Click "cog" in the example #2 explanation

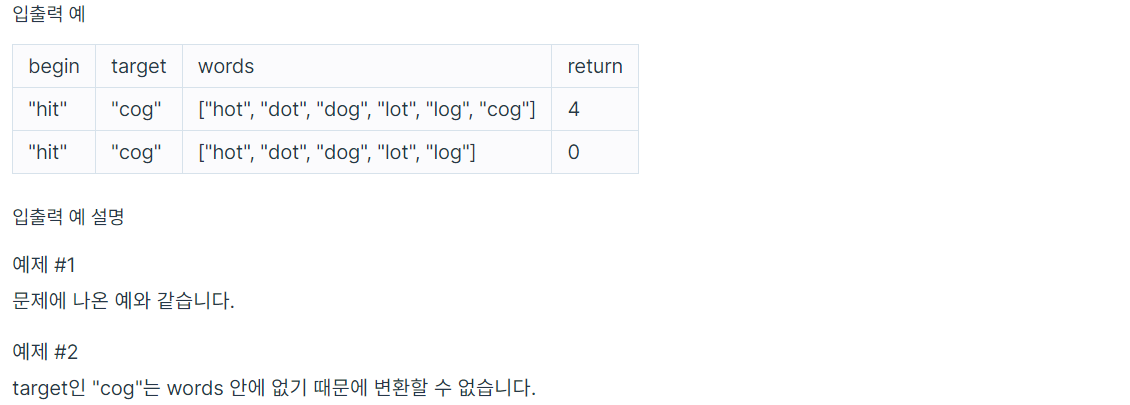[x=117, y=388]
